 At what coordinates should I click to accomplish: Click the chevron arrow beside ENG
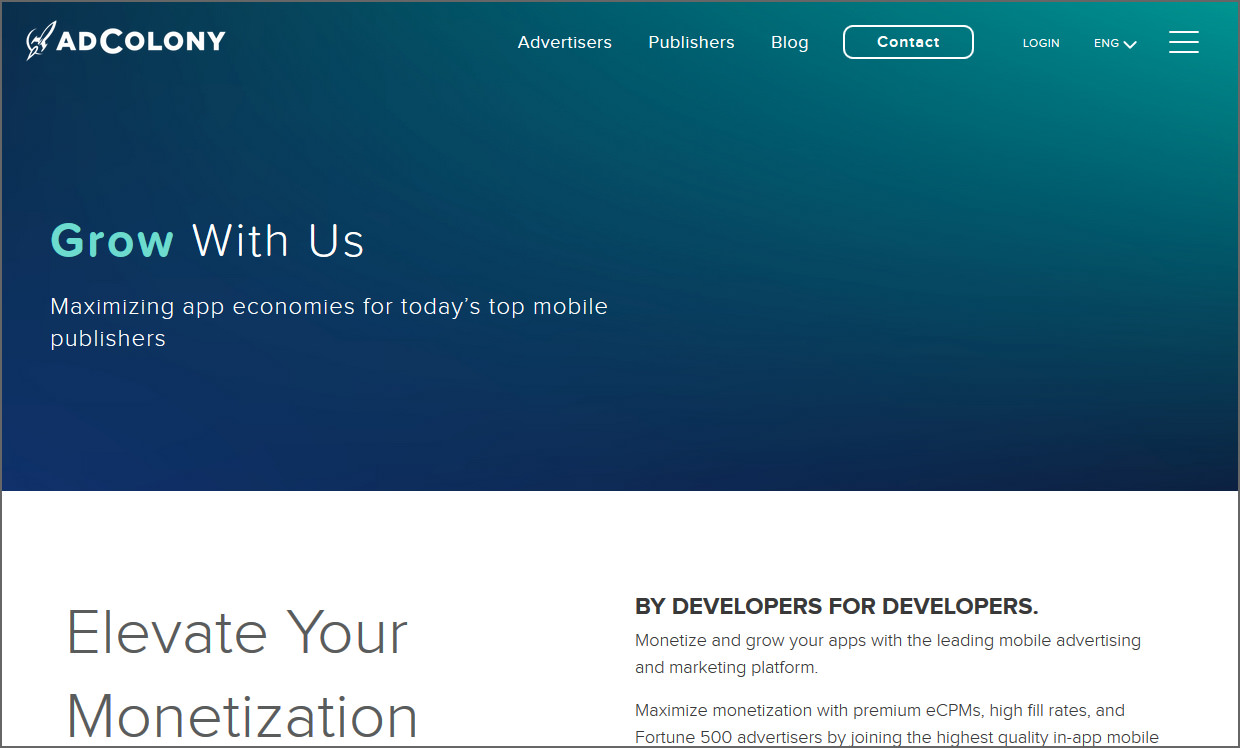point(1130,44)
